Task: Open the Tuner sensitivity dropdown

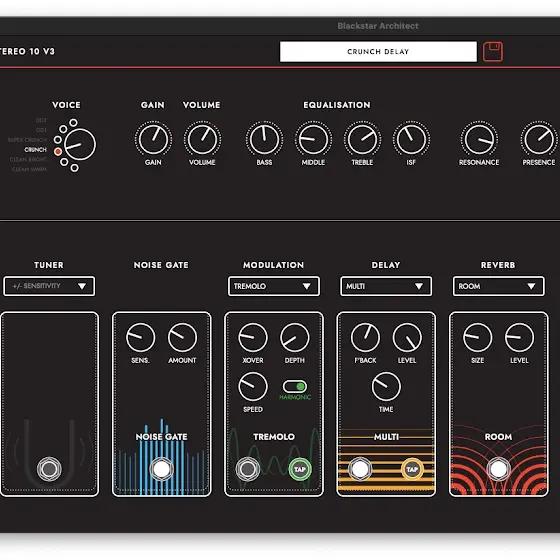Action: pos(49,286)
